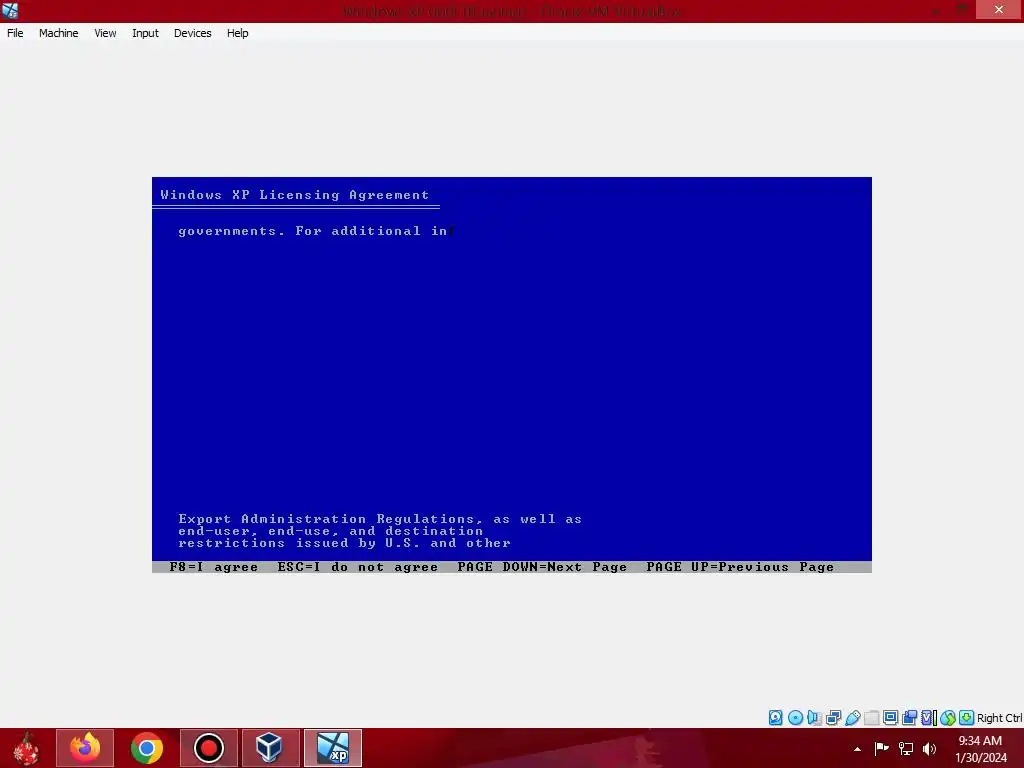Open the volume speaker tray icon
The image size is (1024, 768).
tap(929, 748)
